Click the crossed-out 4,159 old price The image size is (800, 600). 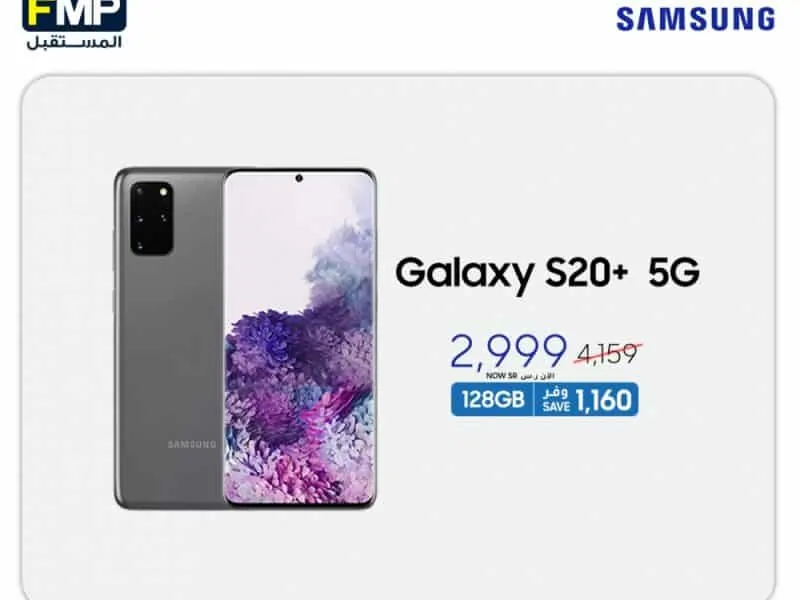(x=608, y=353)
